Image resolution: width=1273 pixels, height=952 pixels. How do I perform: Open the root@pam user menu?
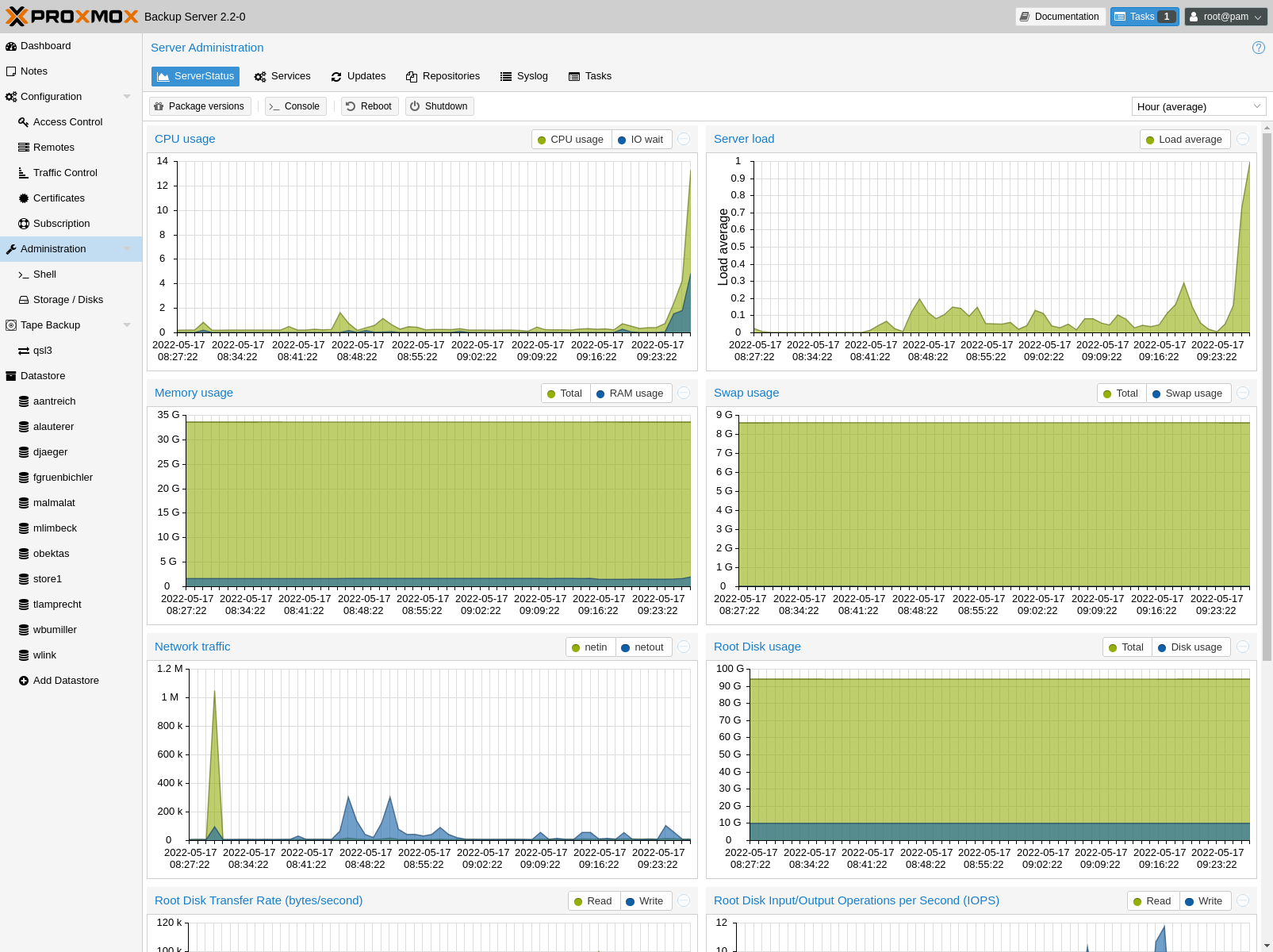click(x=1225, y=17)
